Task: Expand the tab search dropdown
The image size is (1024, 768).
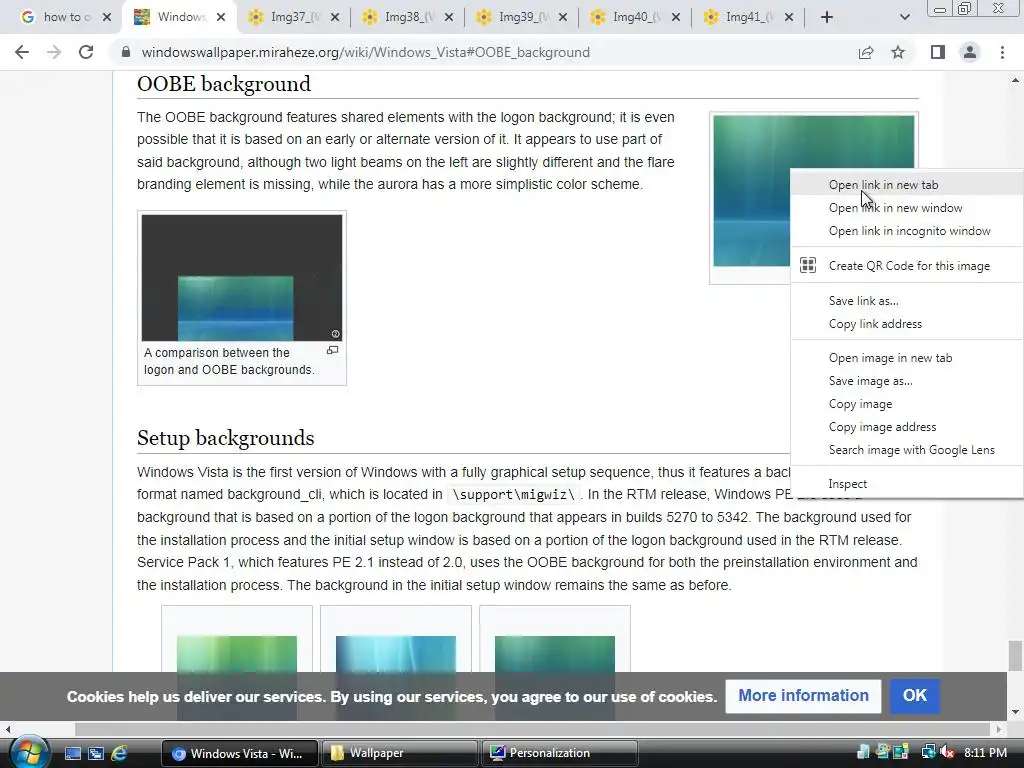Action: tap(904, 17)
